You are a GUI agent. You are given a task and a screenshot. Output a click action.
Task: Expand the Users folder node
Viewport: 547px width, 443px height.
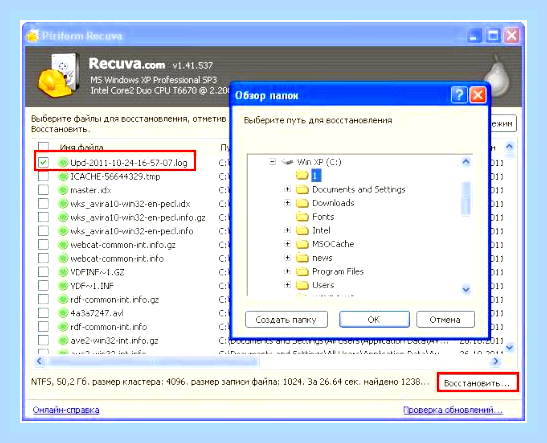point(287,285)
